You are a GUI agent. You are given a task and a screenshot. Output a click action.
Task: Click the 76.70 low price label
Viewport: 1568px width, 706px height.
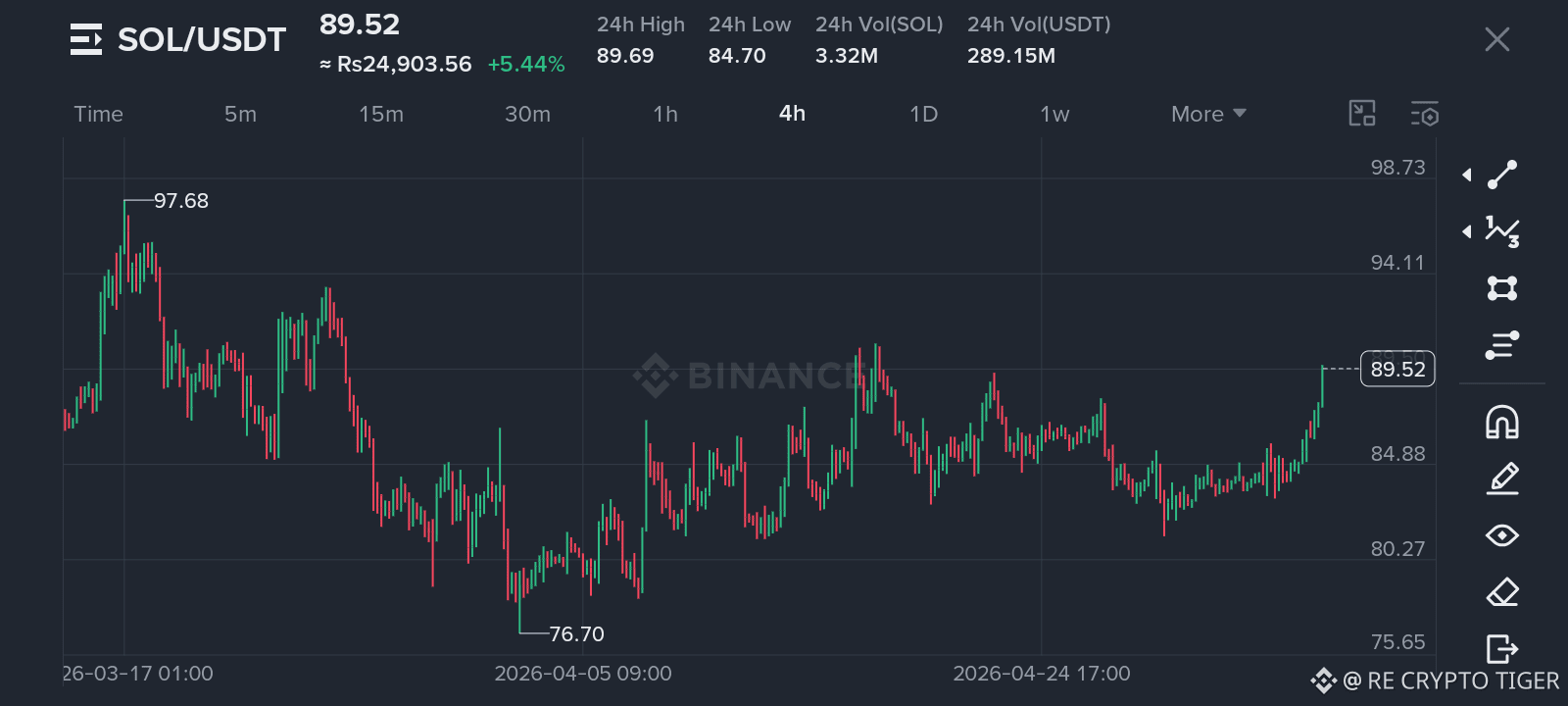576,634
